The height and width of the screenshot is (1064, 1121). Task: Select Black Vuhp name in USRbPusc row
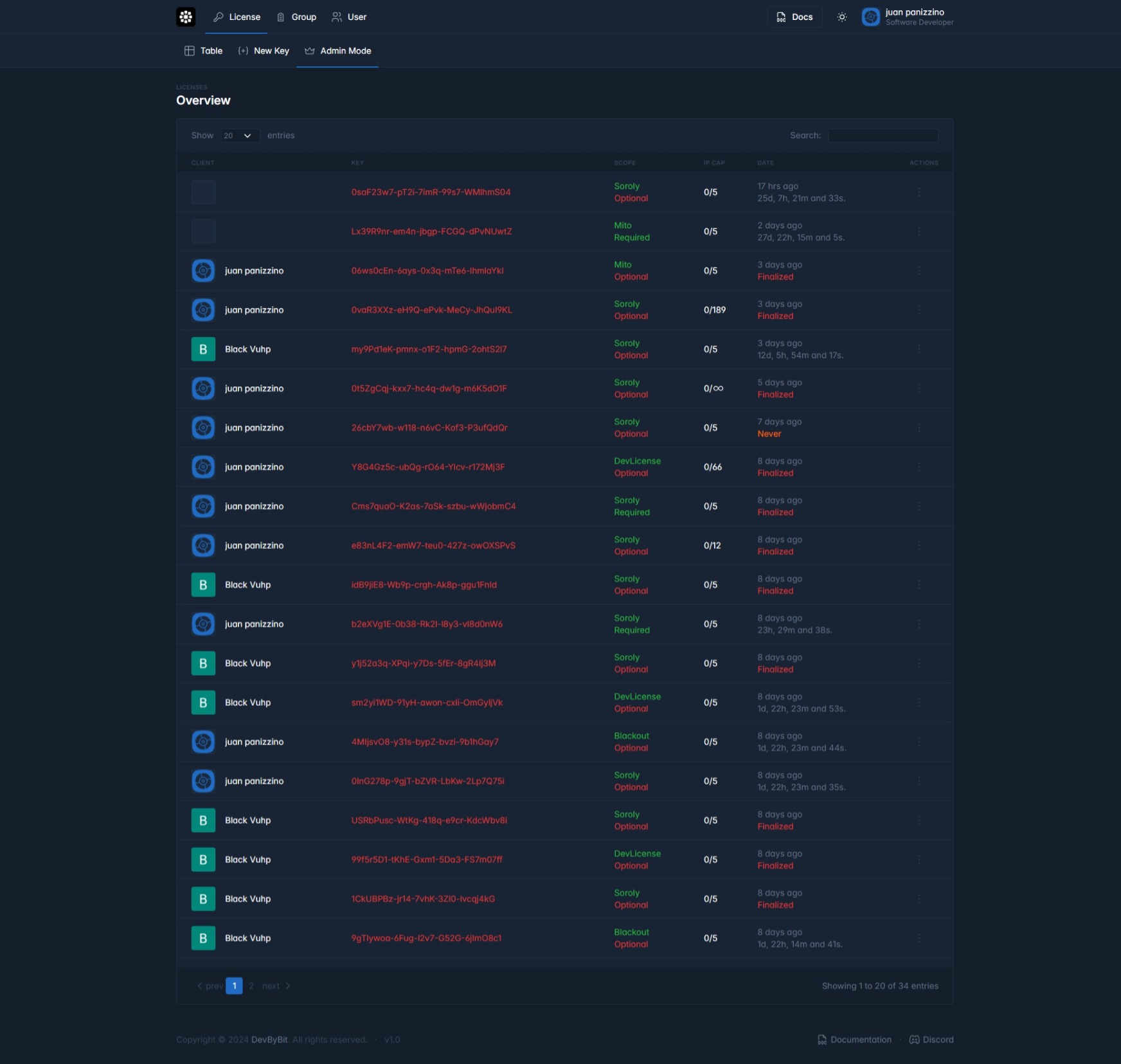coord(247,820)
